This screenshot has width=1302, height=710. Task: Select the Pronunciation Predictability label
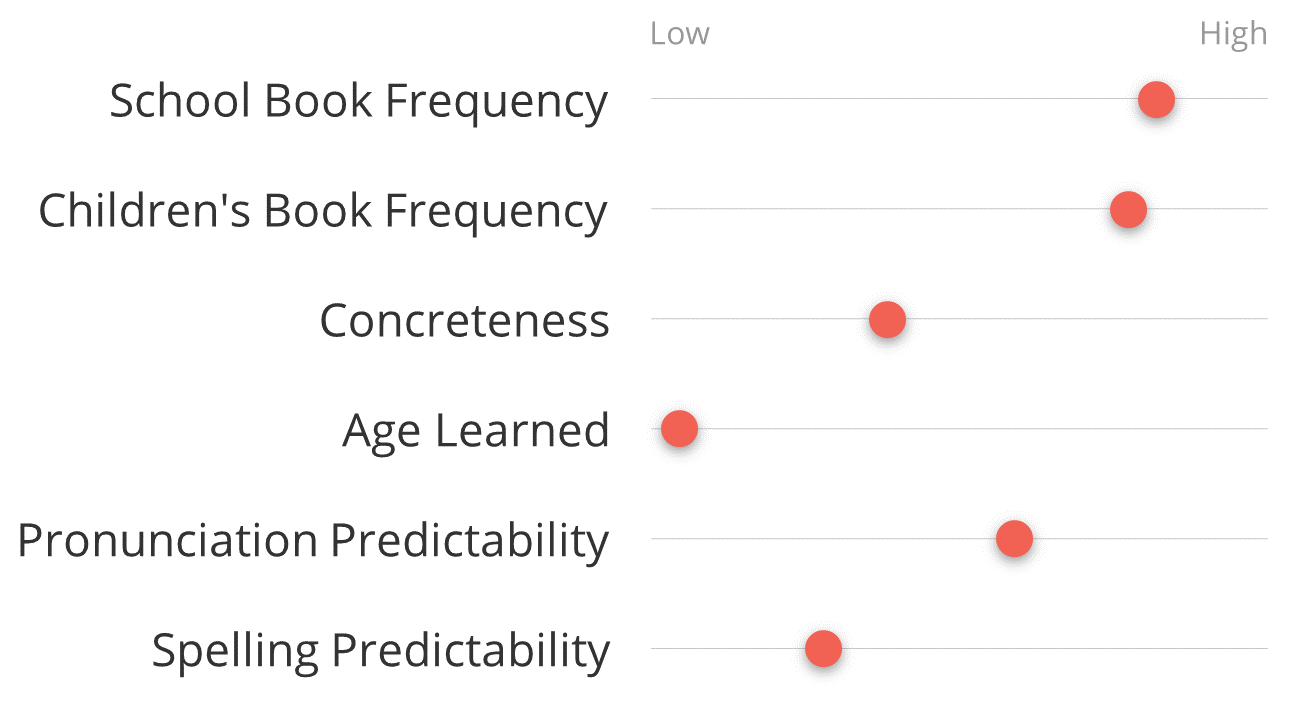[313, 541]
